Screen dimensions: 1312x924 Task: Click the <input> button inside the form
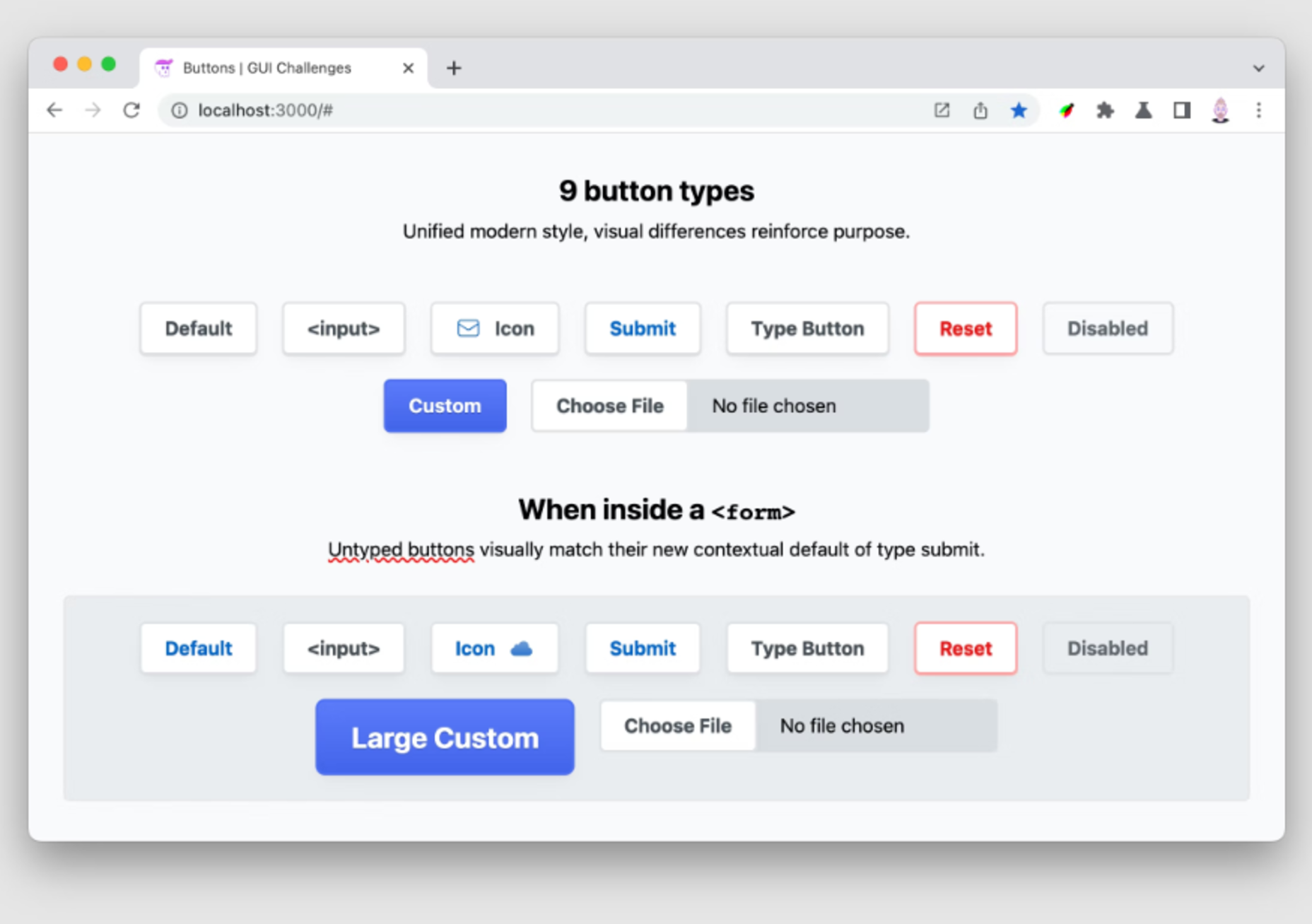pos(344,648)
